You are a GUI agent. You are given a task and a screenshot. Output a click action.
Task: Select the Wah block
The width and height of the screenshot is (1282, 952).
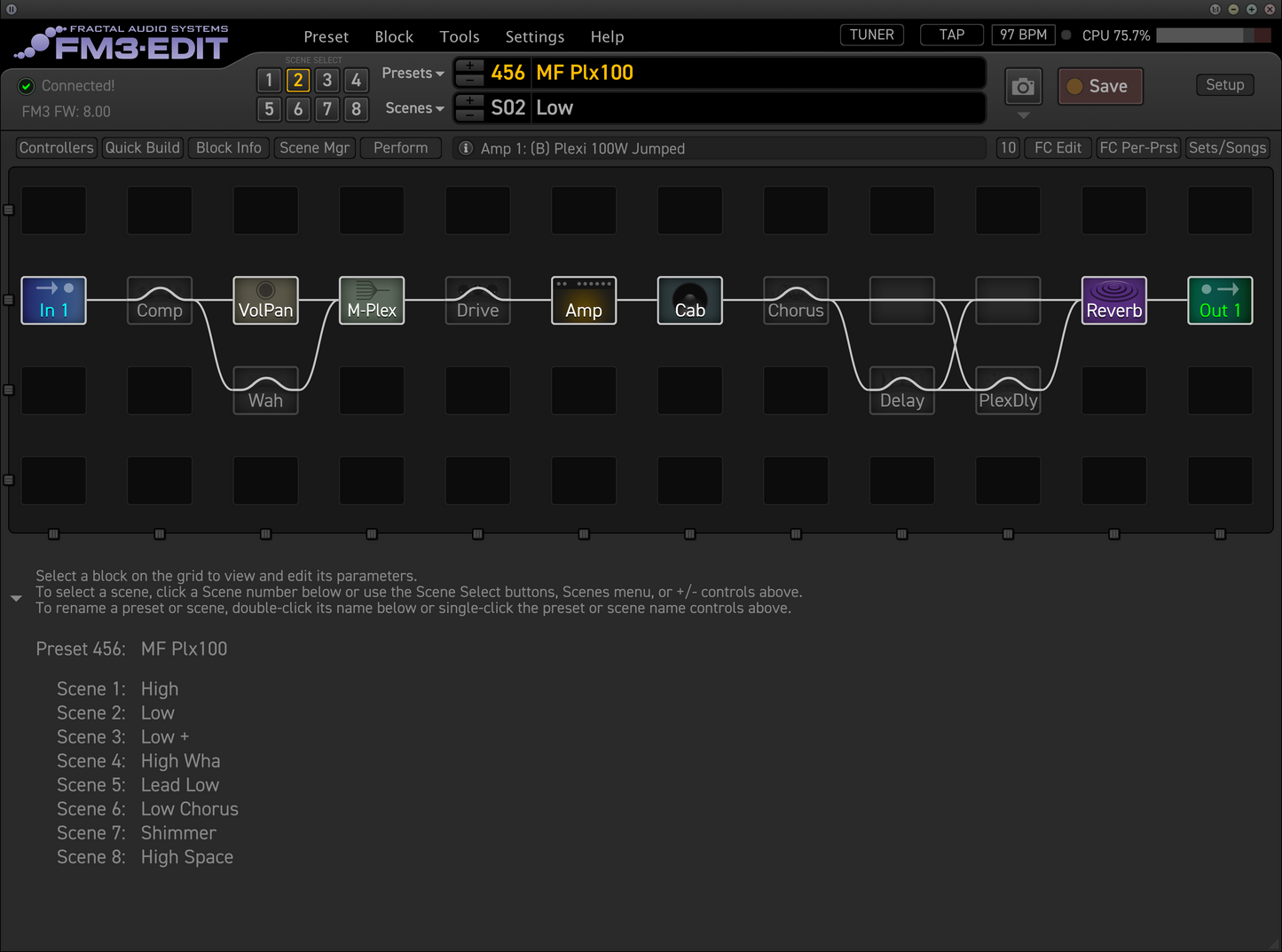tap(265, 390)
